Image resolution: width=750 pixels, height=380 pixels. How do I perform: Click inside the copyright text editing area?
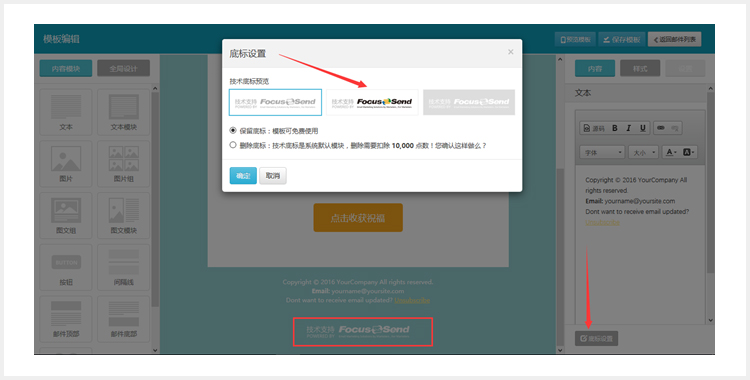coord(640,244)
